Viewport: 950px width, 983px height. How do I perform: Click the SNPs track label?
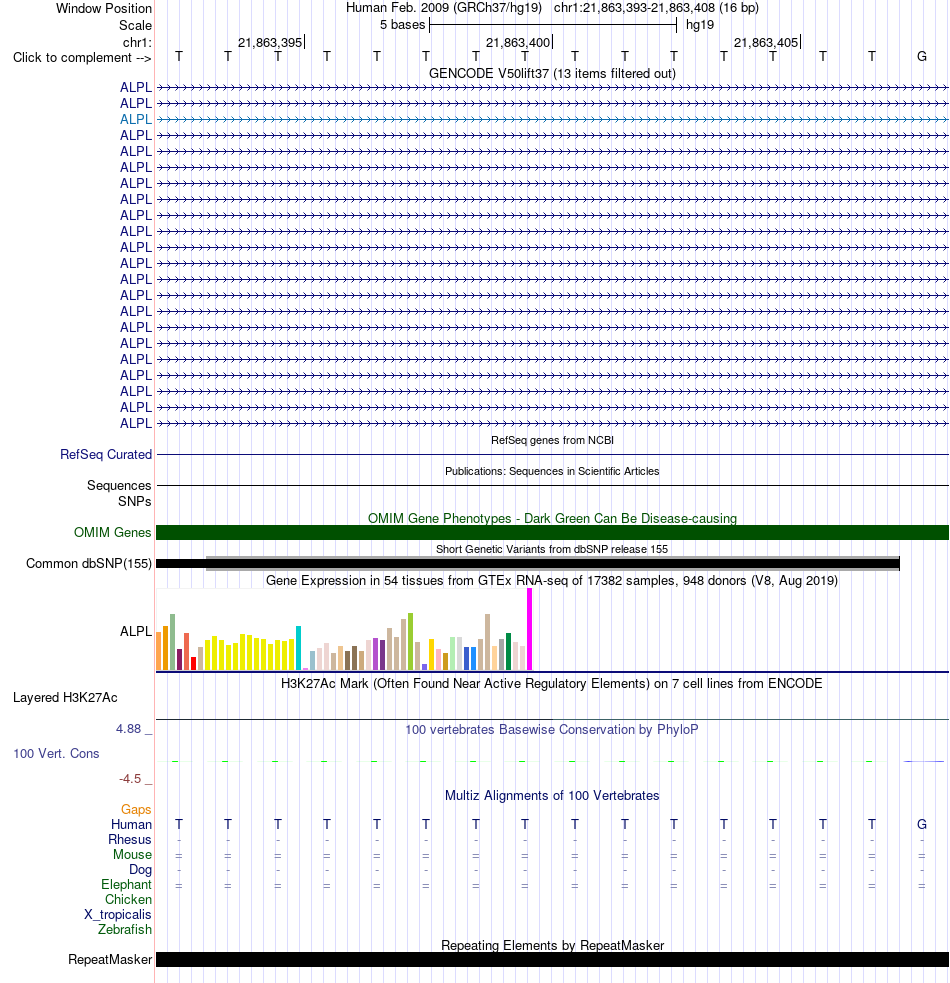pyautogui.click(x=135, y=502)
